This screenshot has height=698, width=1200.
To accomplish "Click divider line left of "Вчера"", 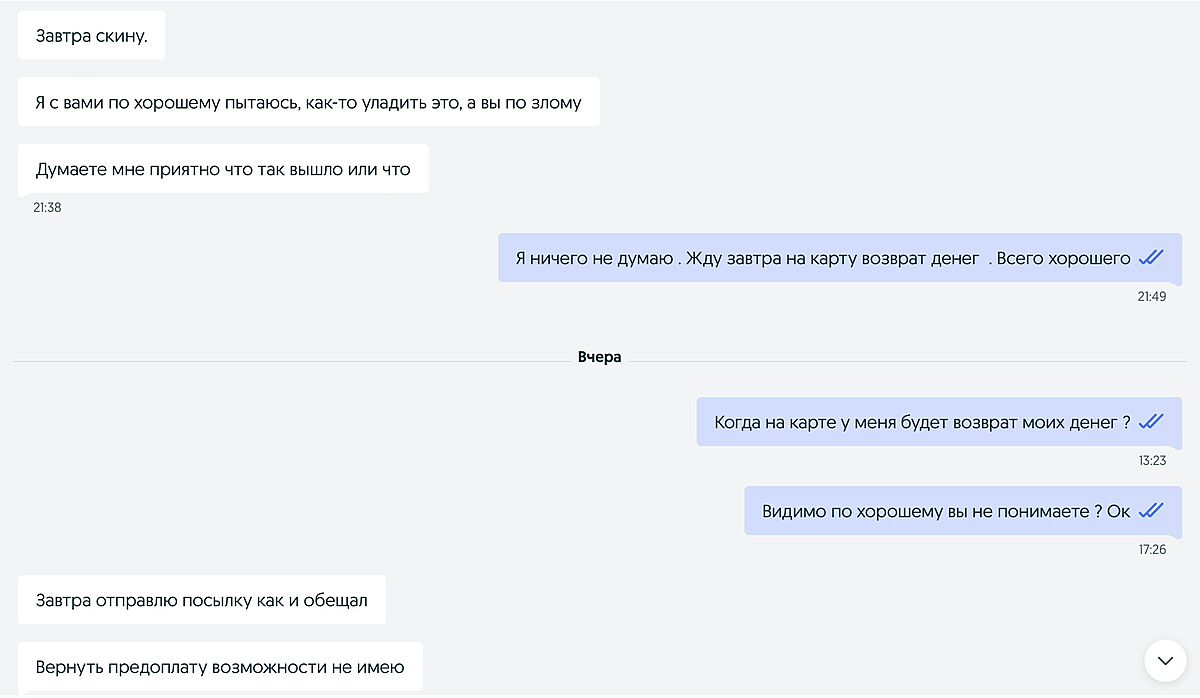I will [x=290, y=358].
